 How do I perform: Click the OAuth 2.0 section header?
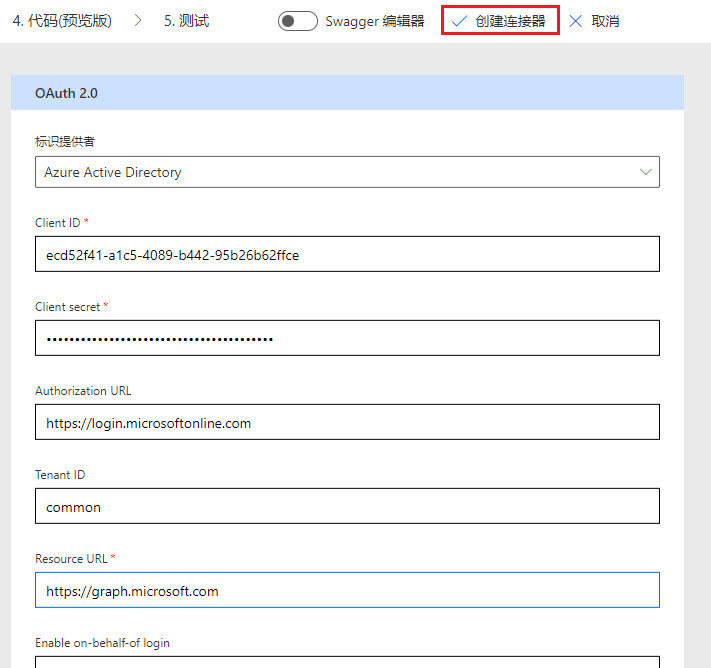[347, 93]
